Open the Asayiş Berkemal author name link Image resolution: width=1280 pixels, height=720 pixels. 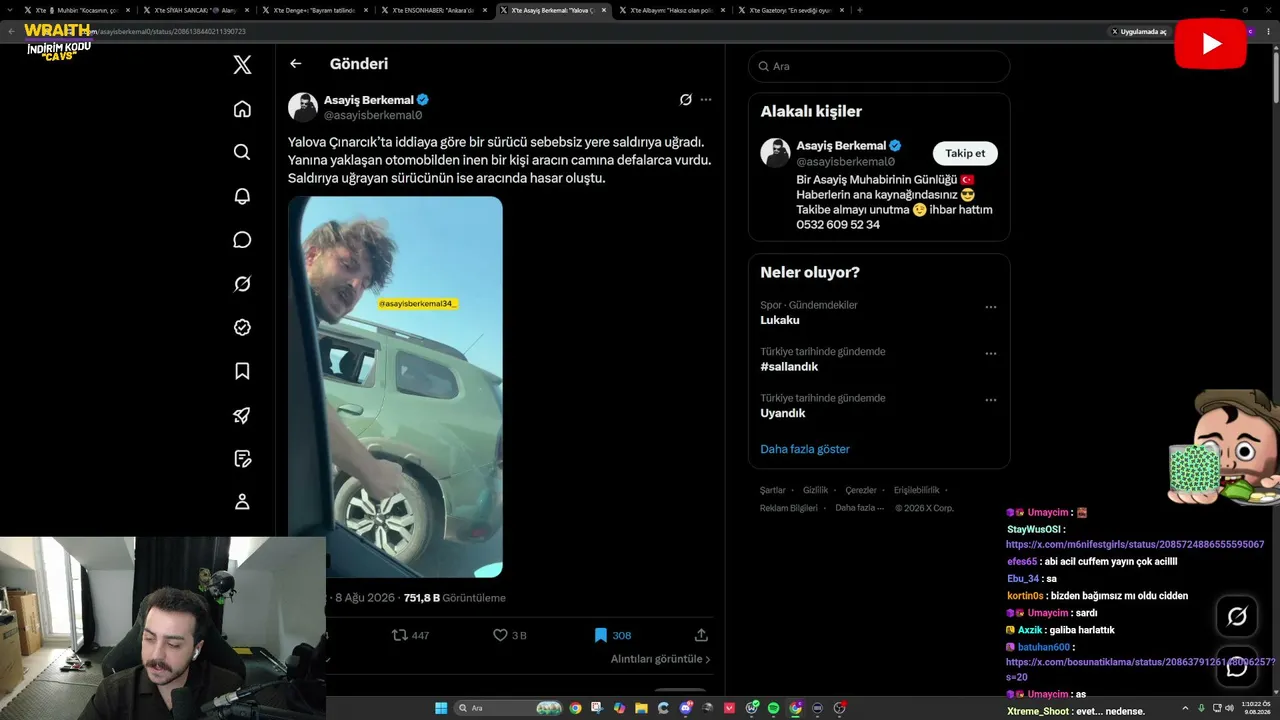[370, 100]
